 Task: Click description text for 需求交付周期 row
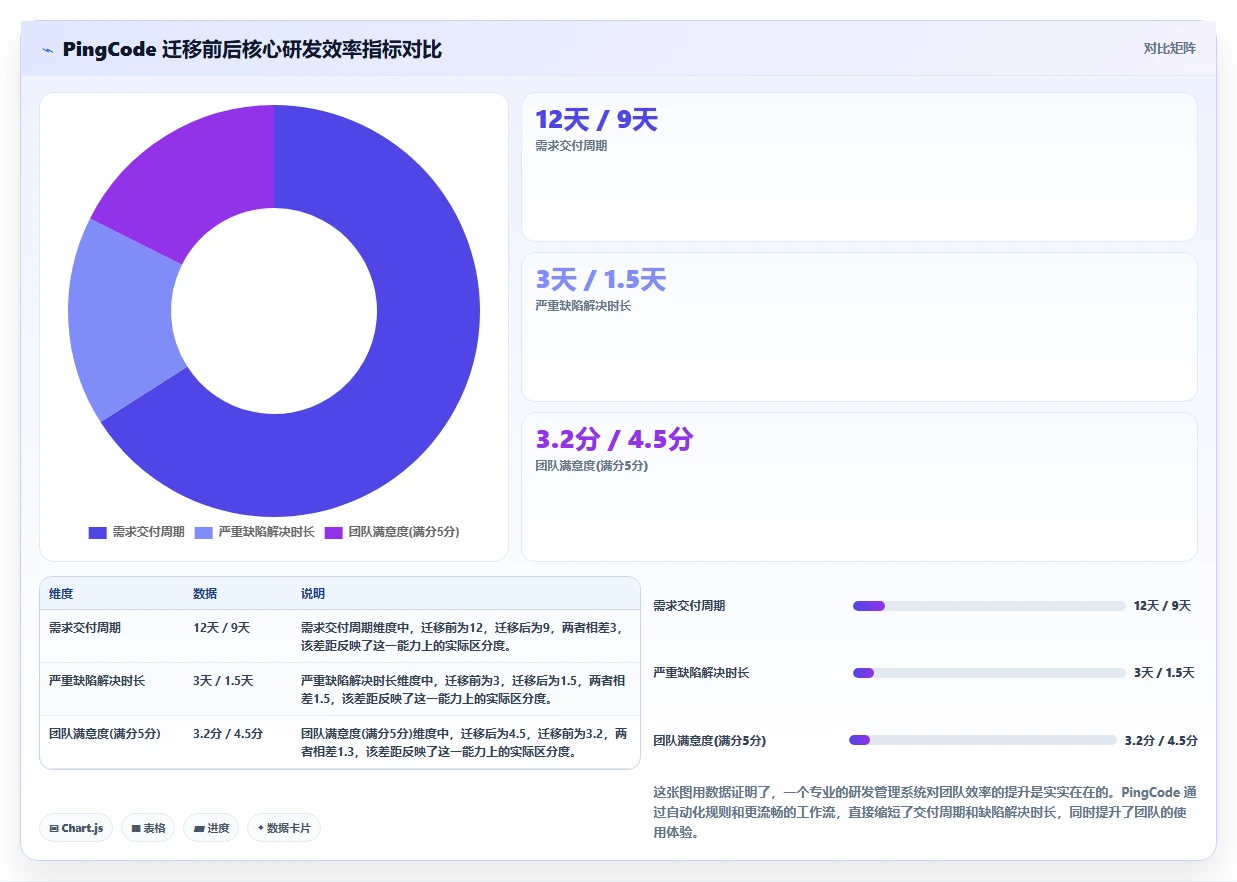coord(464,637)
